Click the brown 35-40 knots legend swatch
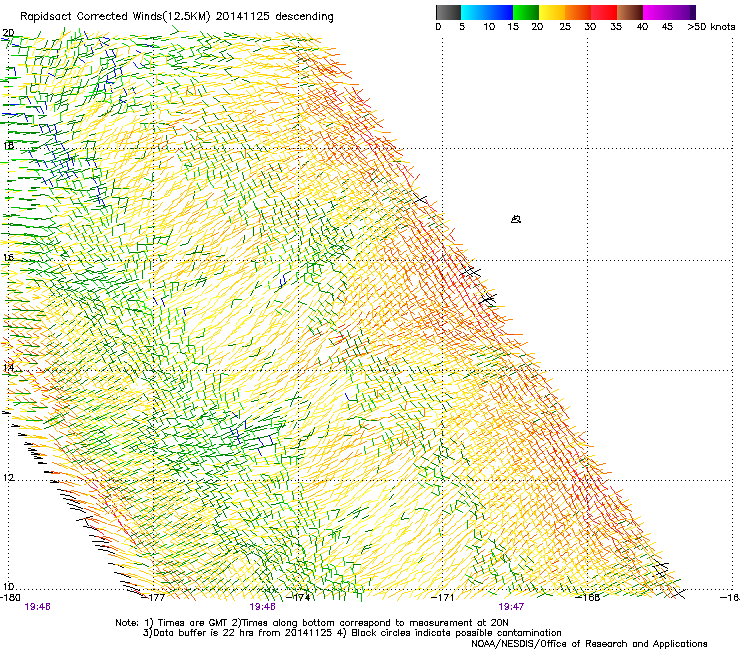Screen dimensions: 740x650 630,12
